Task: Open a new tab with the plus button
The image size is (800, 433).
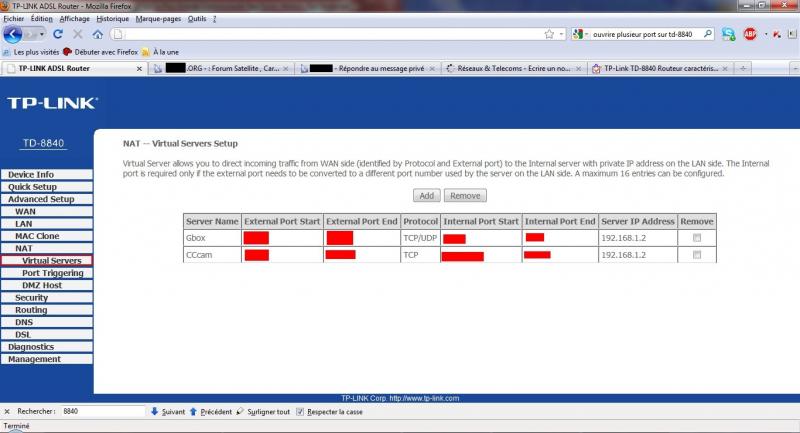Action: pyautogui.click(x=743, y=68)
